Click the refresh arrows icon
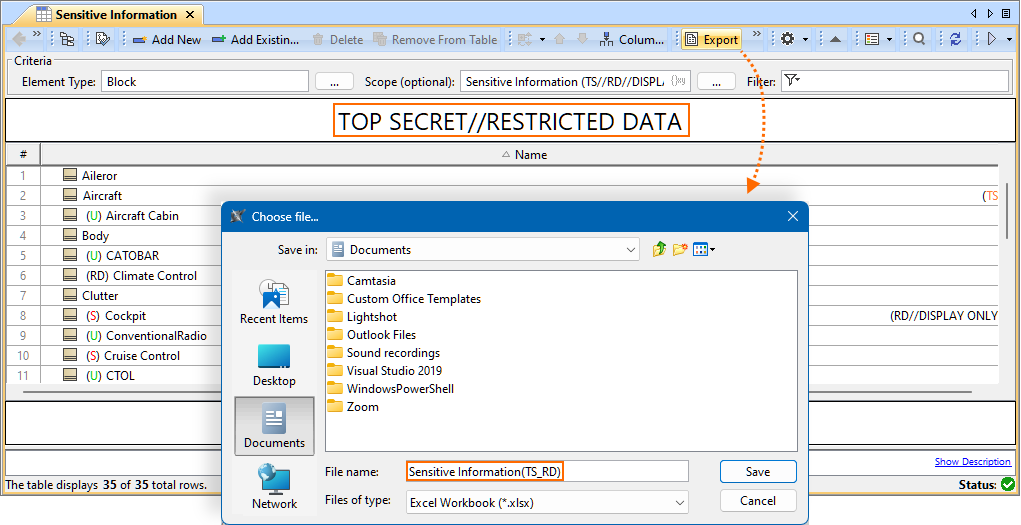 pos(955,40)
